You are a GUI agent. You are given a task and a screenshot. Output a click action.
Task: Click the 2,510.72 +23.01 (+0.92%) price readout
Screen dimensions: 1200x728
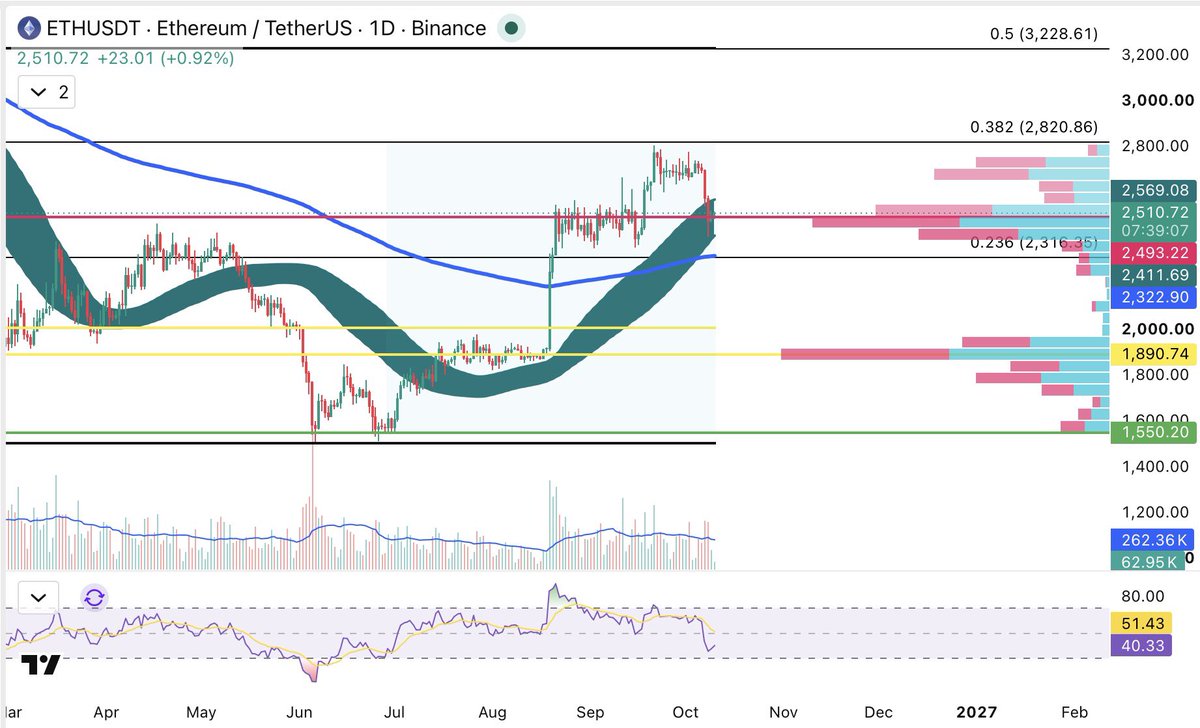126,59
